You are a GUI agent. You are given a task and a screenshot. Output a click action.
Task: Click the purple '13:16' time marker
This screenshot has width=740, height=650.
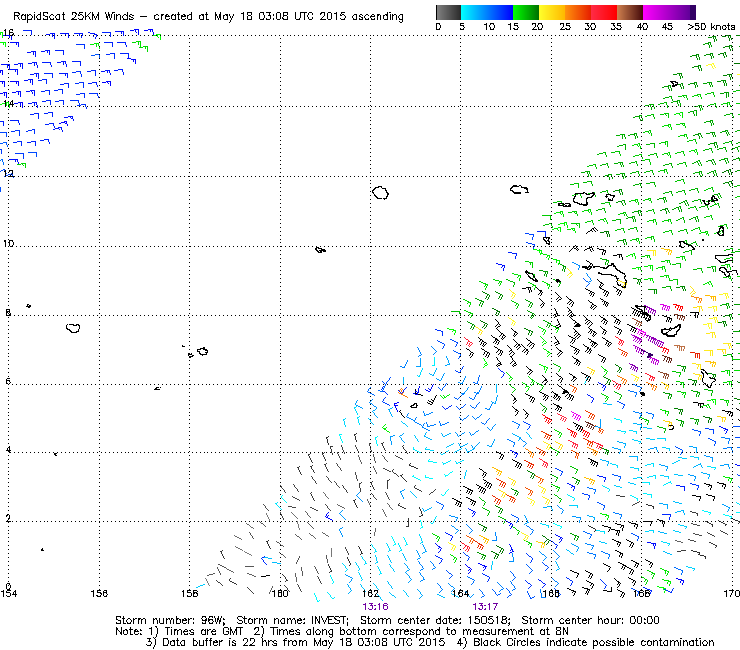(x=375, y=607)
